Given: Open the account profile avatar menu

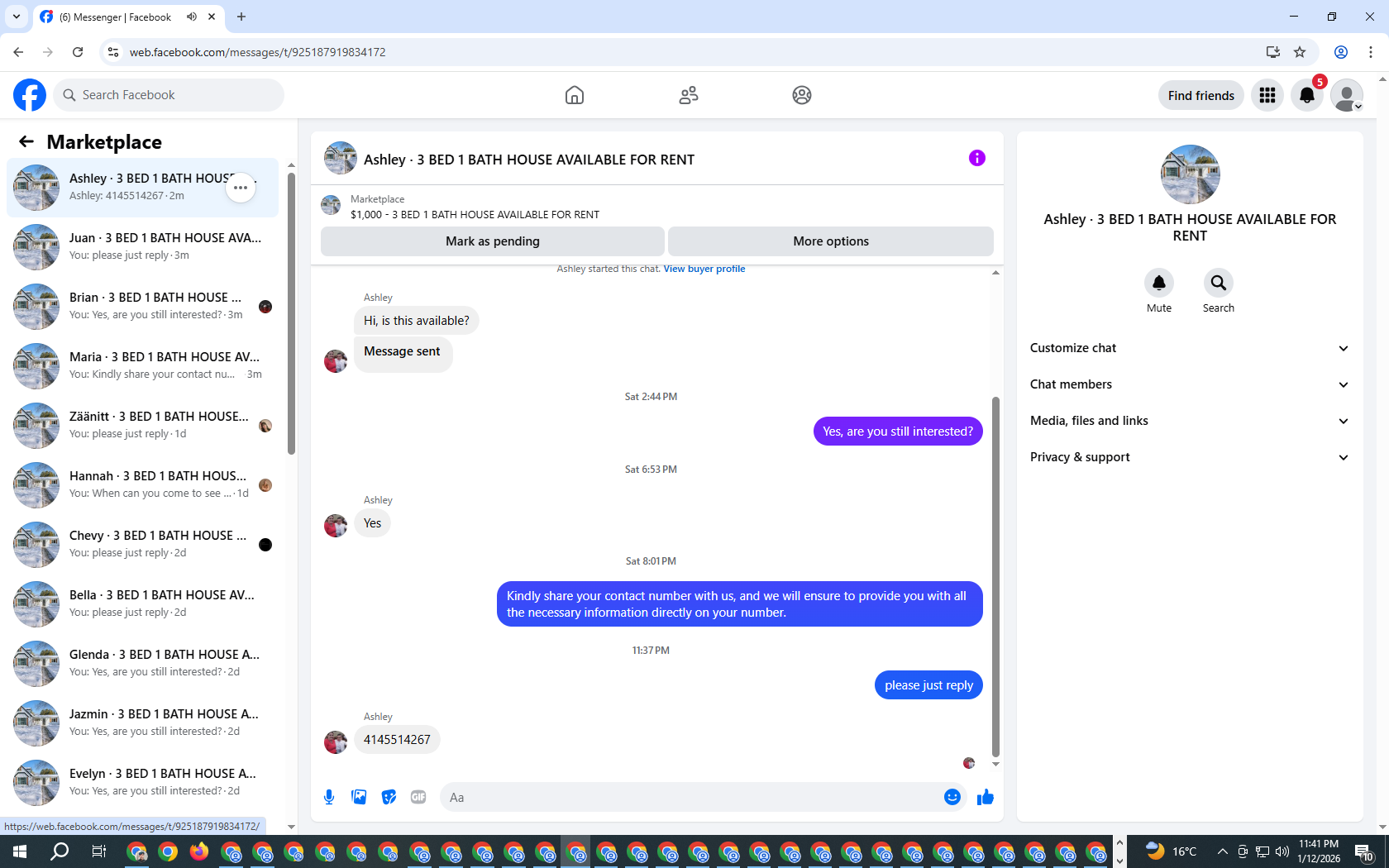Looking at the screenshot, I should [x=1347, y=95].
